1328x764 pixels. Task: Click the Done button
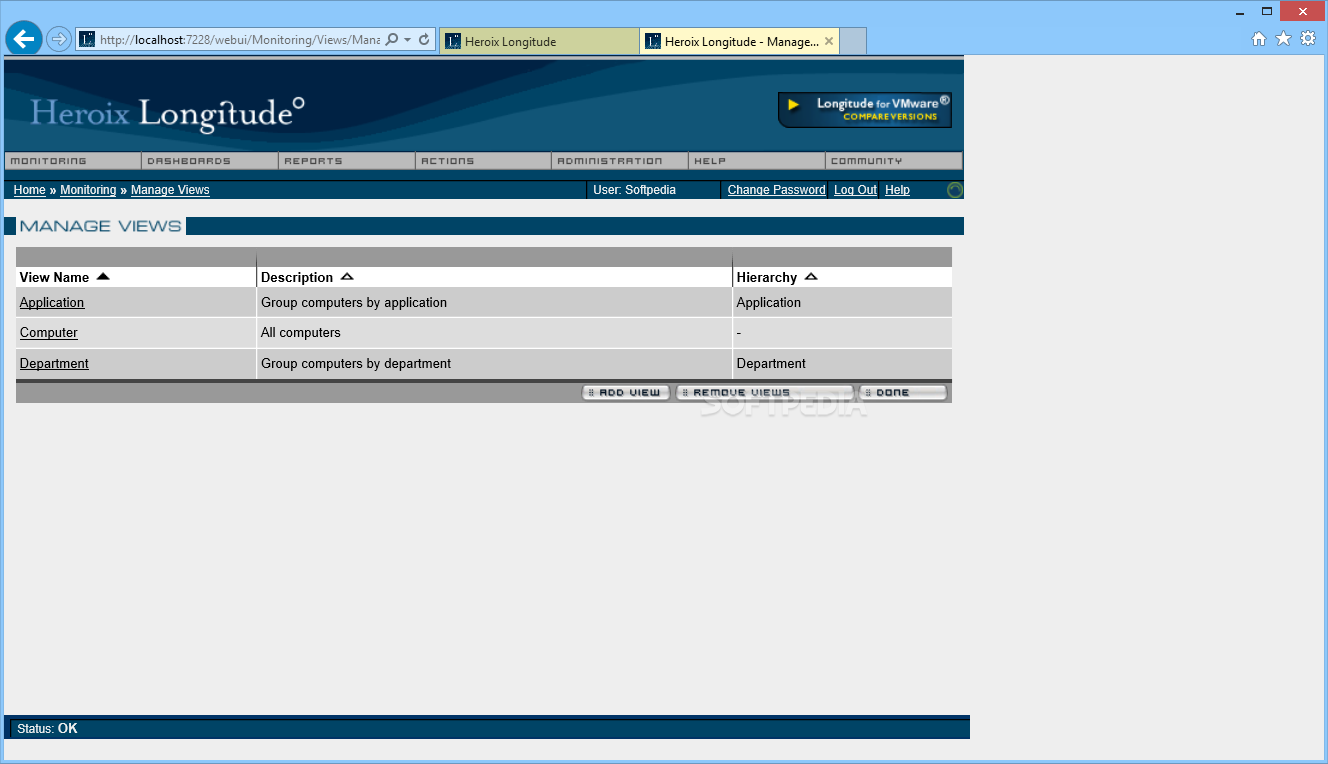coord(903,393)
